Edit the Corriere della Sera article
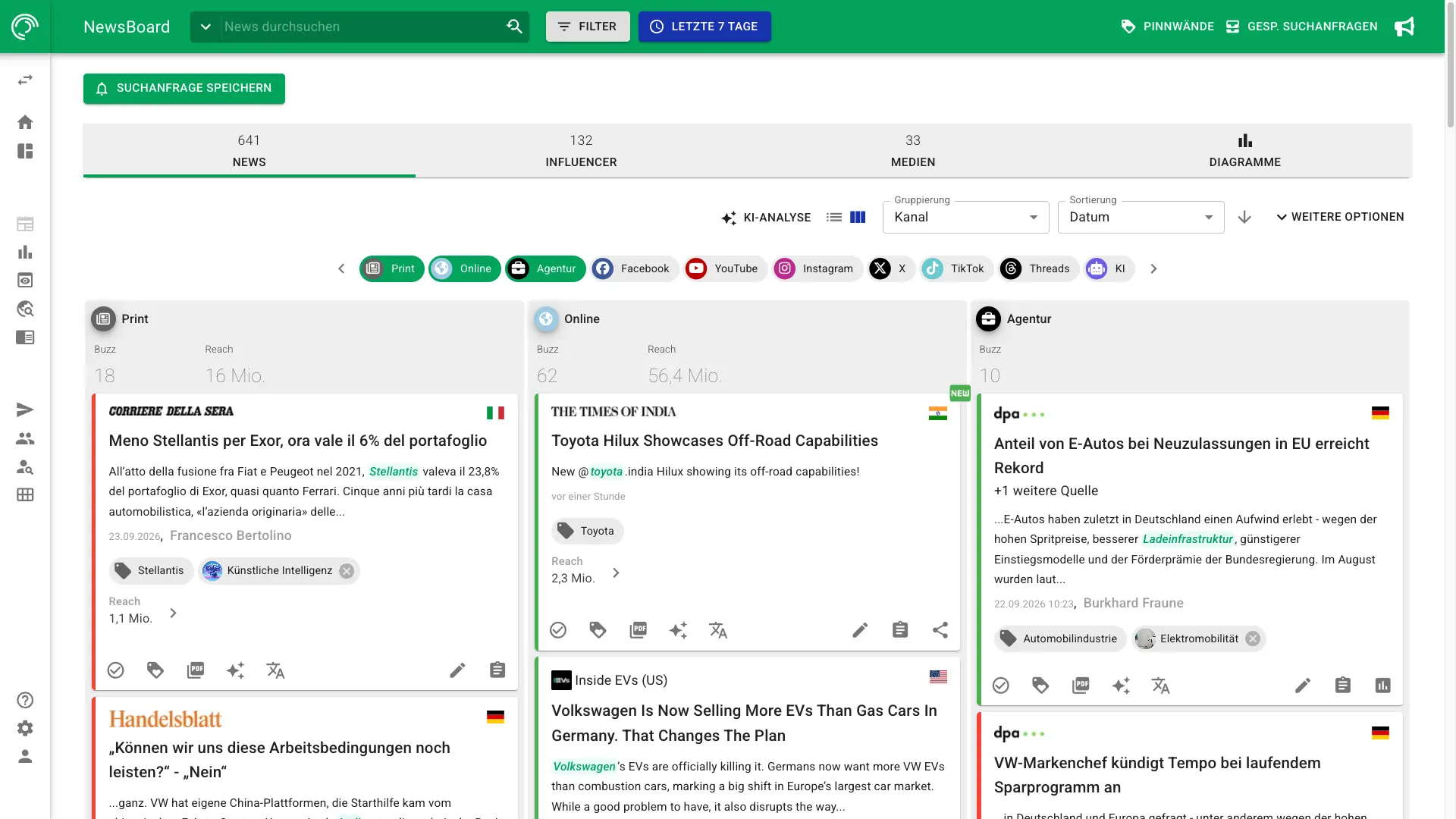The width and height of the screenshot is (1456, 819). point(457,670)
